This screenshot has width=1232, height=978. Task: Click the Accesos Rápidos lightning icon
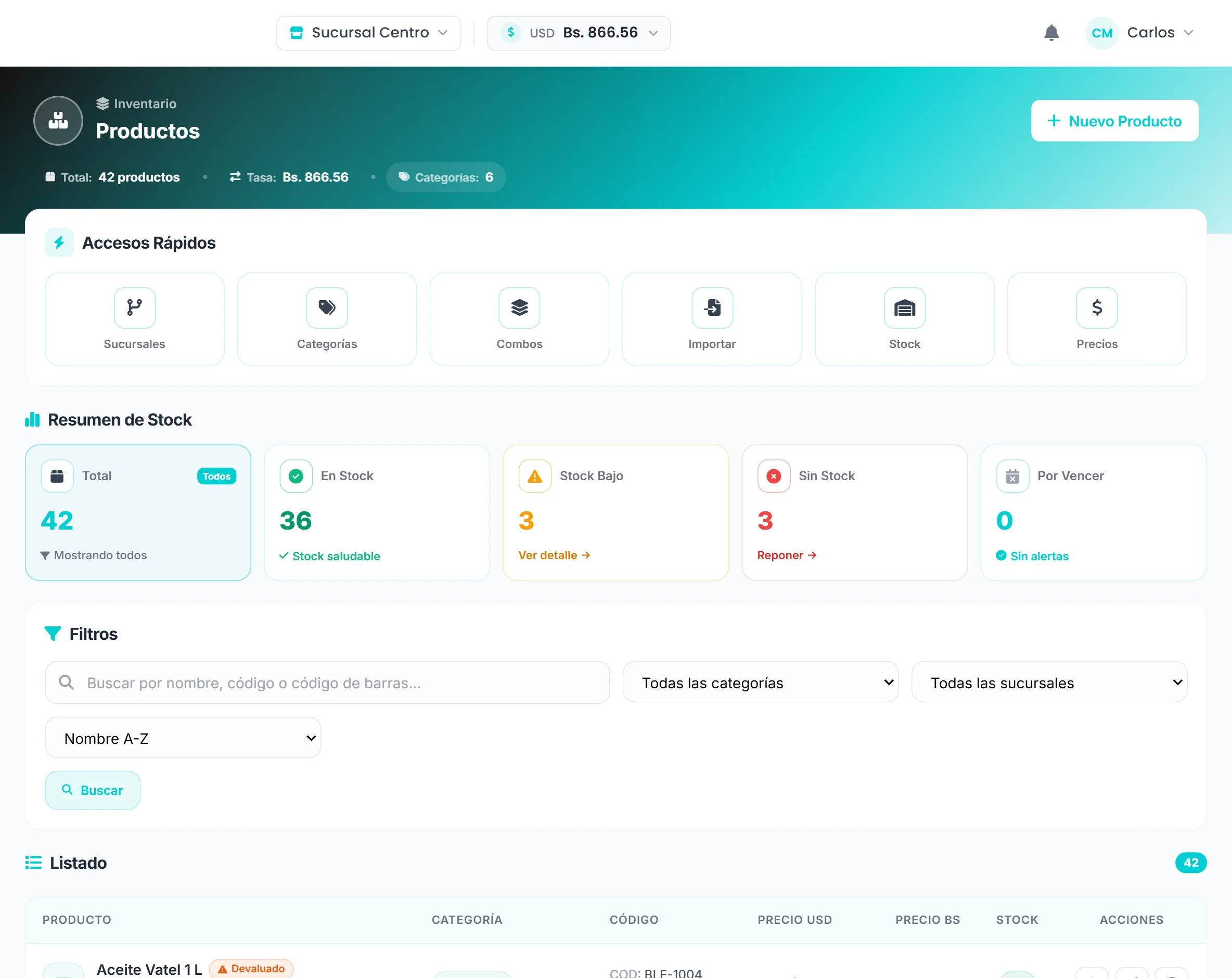tap(59, 243)
